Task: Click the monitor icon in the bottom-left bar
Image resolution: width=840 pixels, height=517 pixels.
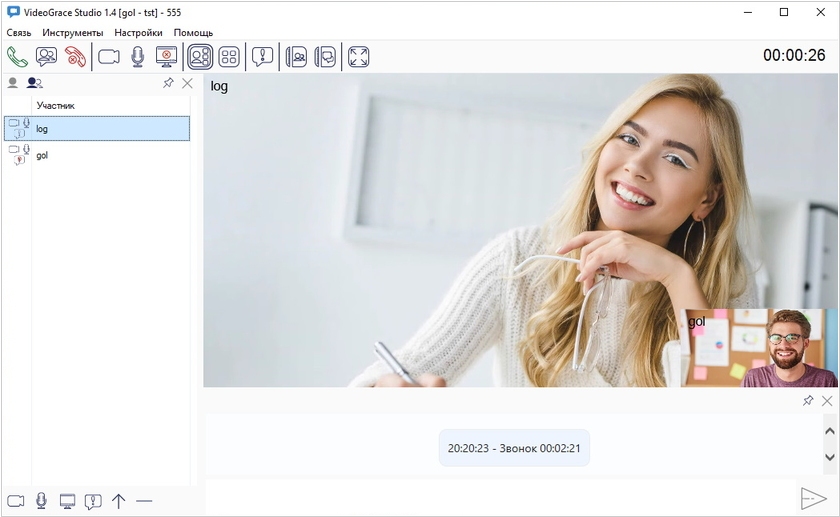Action: click(67, 501)
